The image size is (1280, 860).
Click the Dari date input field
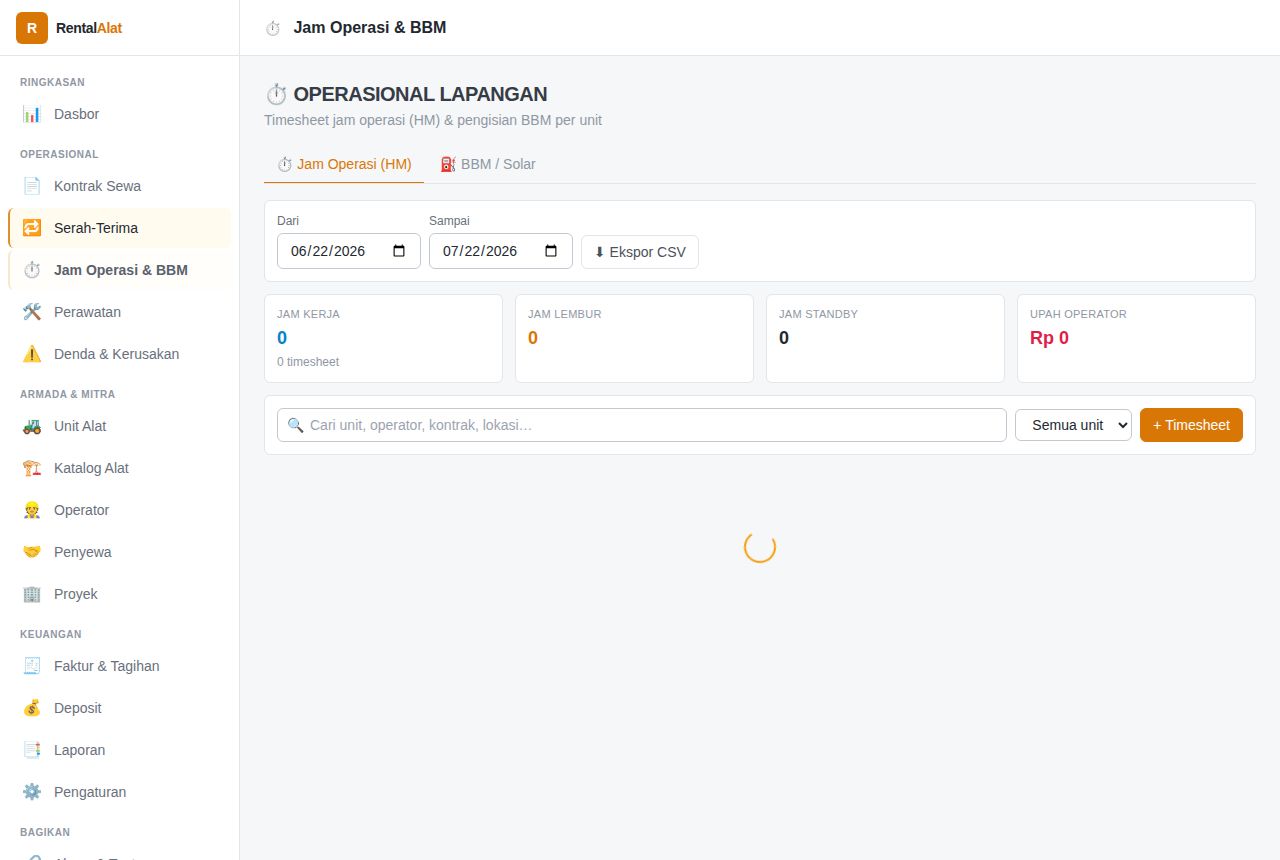[349, 251]
